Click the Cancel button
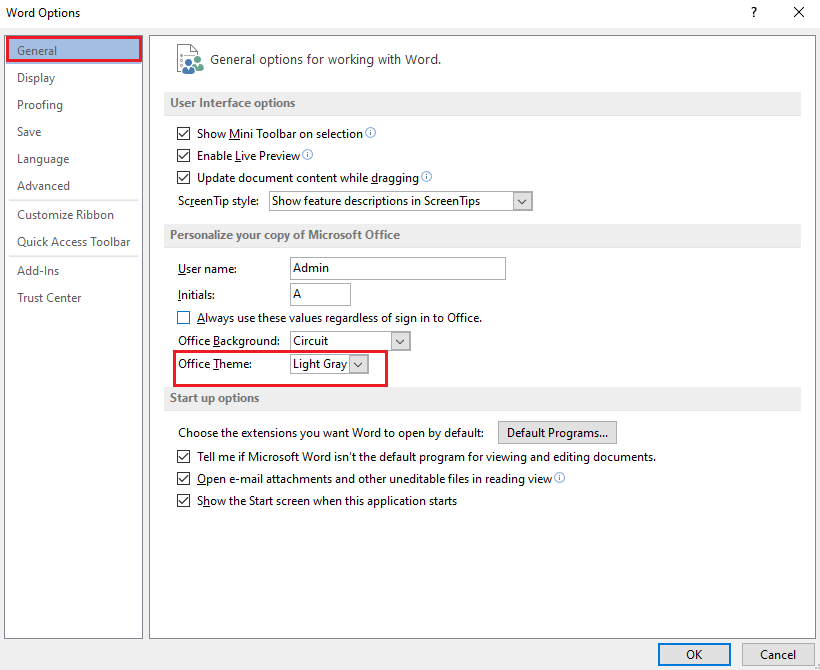Image resolution: width=820 pixels, height=670 pixels. tap(778, 654)
